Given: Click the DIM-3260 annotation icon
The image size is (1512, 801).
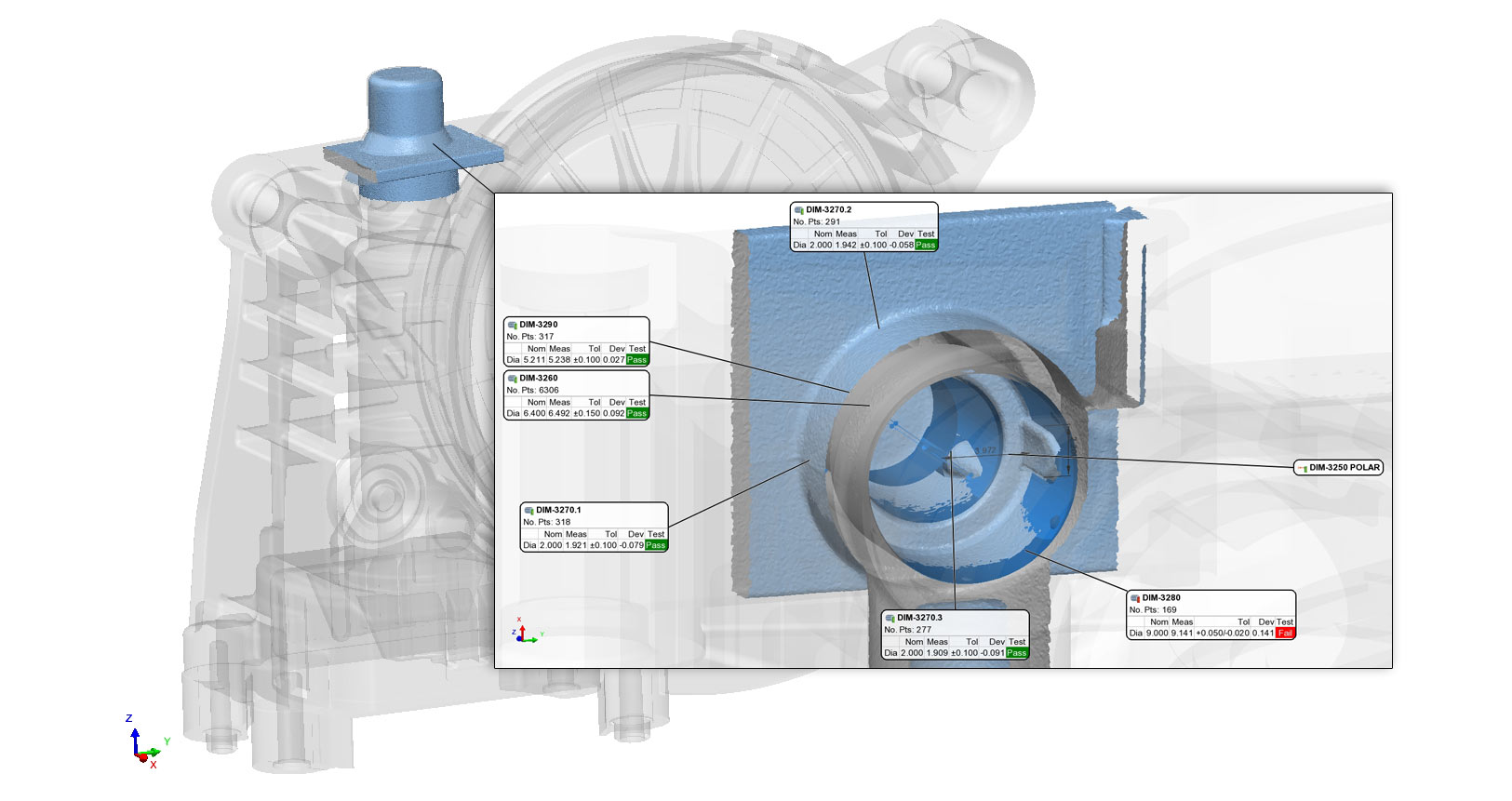Looking at the screenshot, I should point(513,379).
